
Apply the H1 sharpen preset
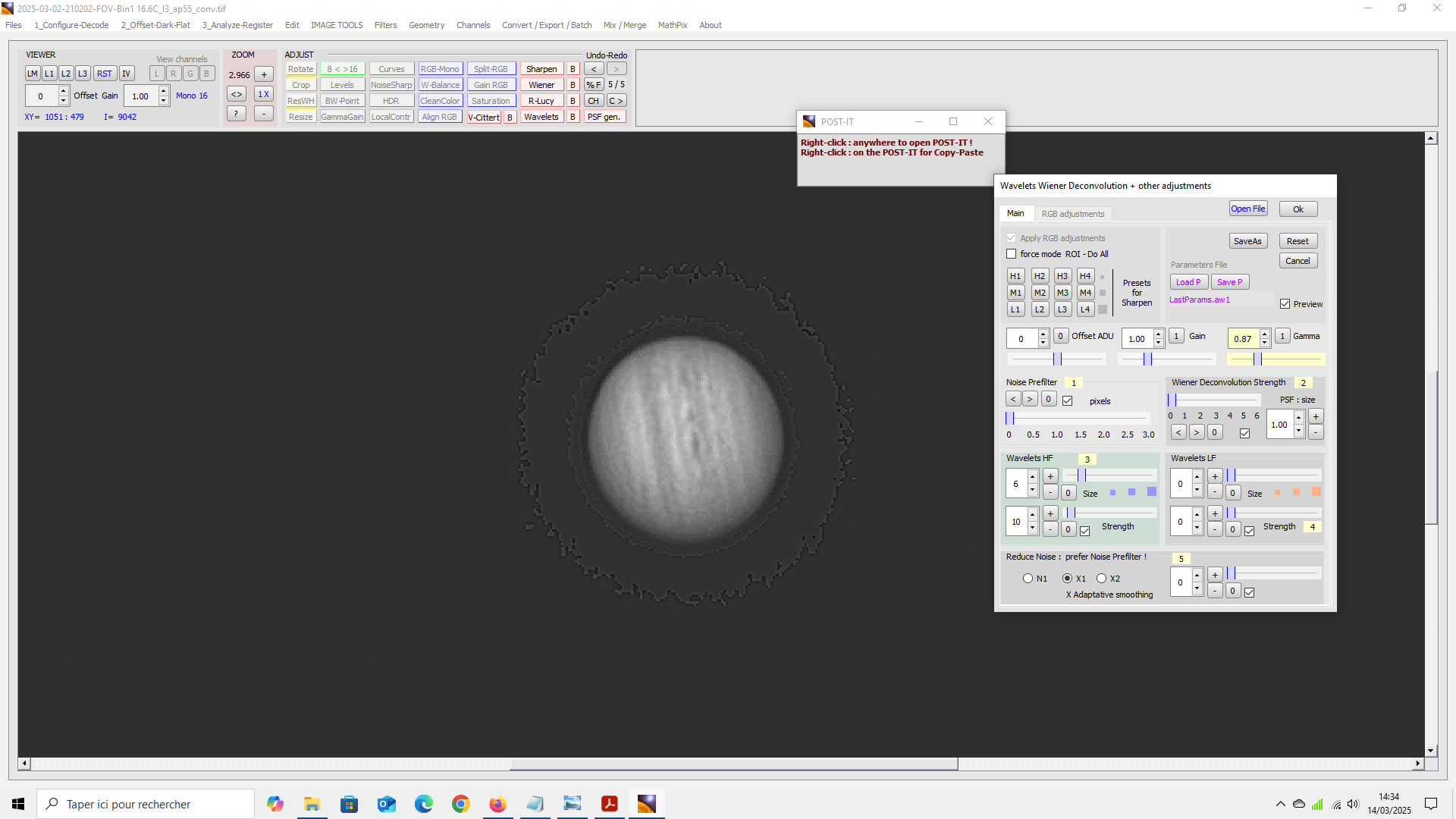[1015, 276]
